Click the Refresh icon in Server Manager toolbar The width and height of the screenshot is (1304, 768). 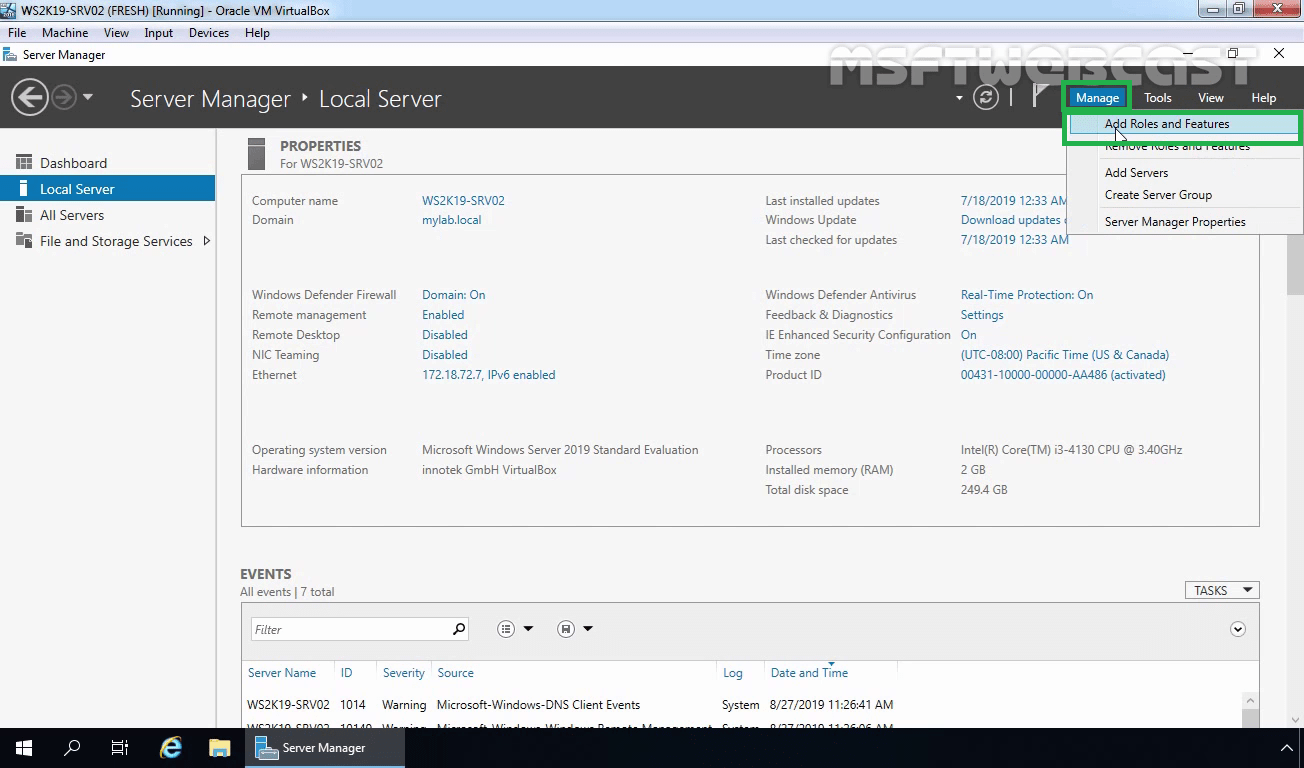[988, 97]
